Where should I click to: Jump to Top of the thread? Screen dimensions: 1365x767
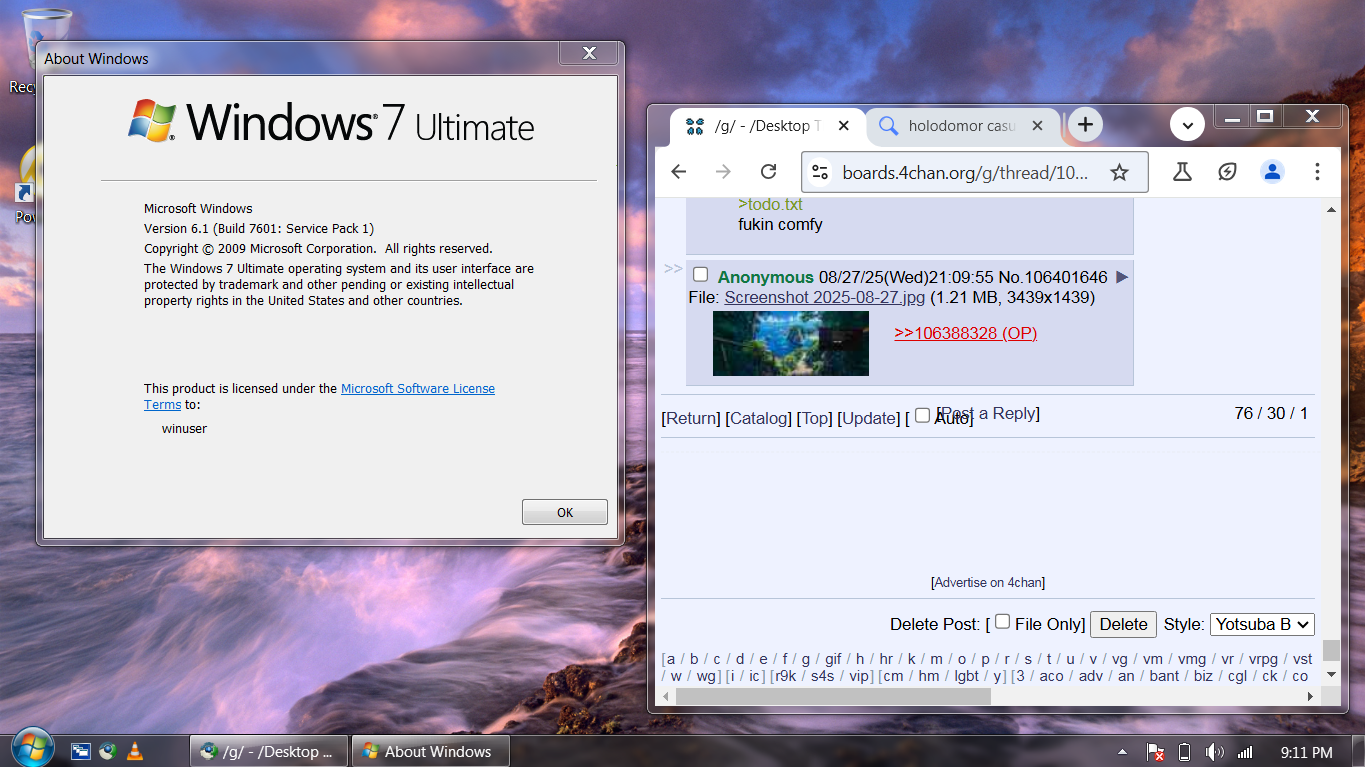(x=814, y=418)
